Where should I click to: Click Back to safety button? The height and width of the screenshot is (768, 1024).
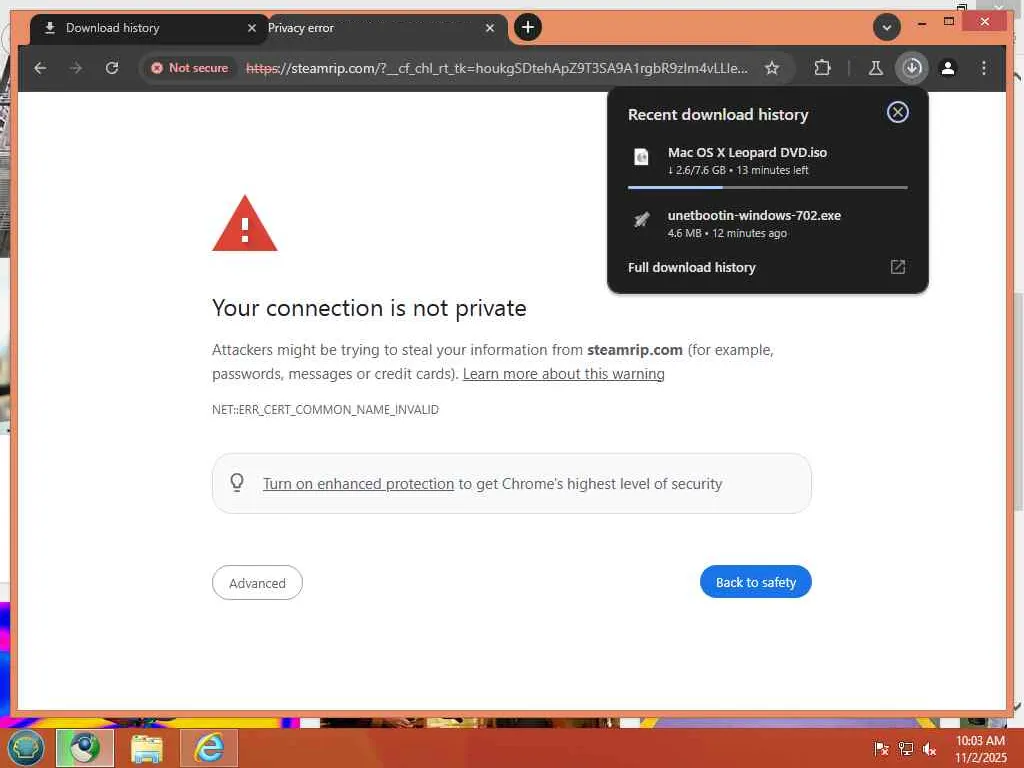(x=756, y=582)
